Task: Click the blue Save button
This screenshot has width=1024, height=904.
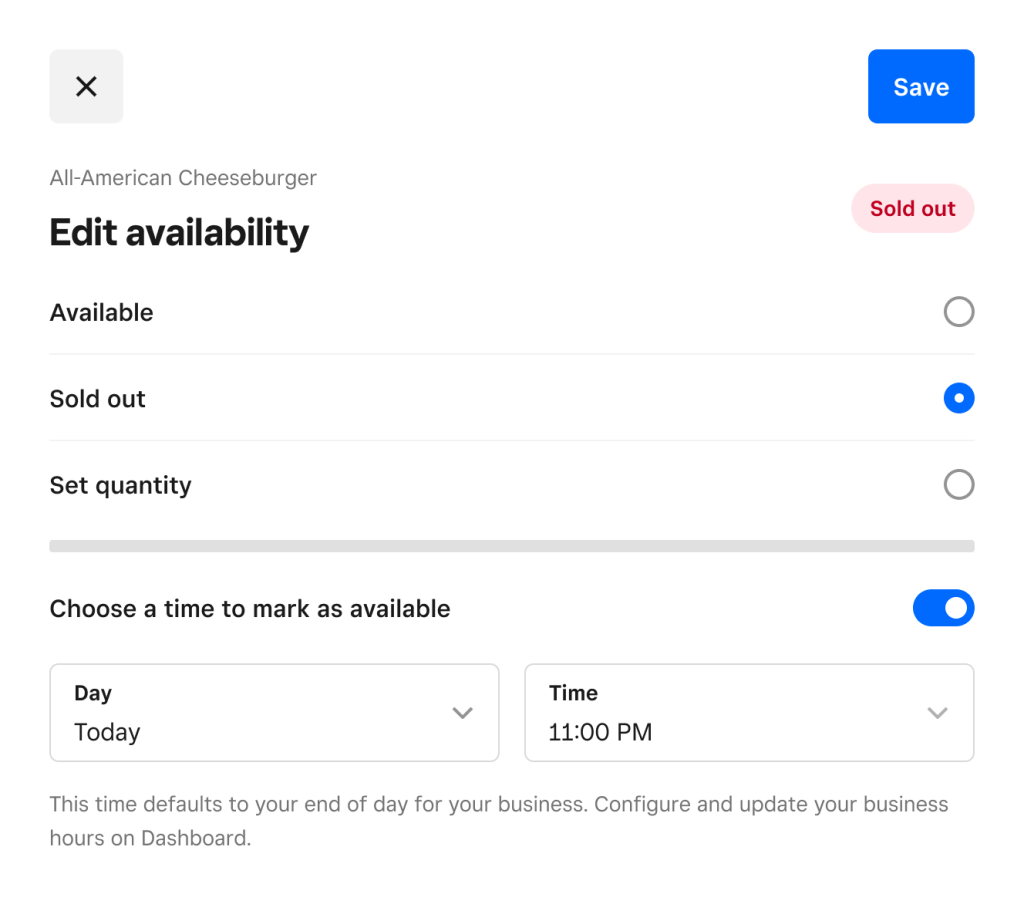Action: (921, 87)
